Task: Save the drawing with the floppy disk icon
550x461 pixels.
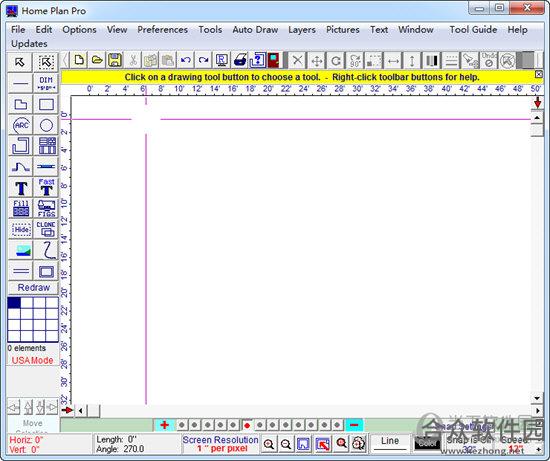Action: pyautogui.click(x=115, y=60)
